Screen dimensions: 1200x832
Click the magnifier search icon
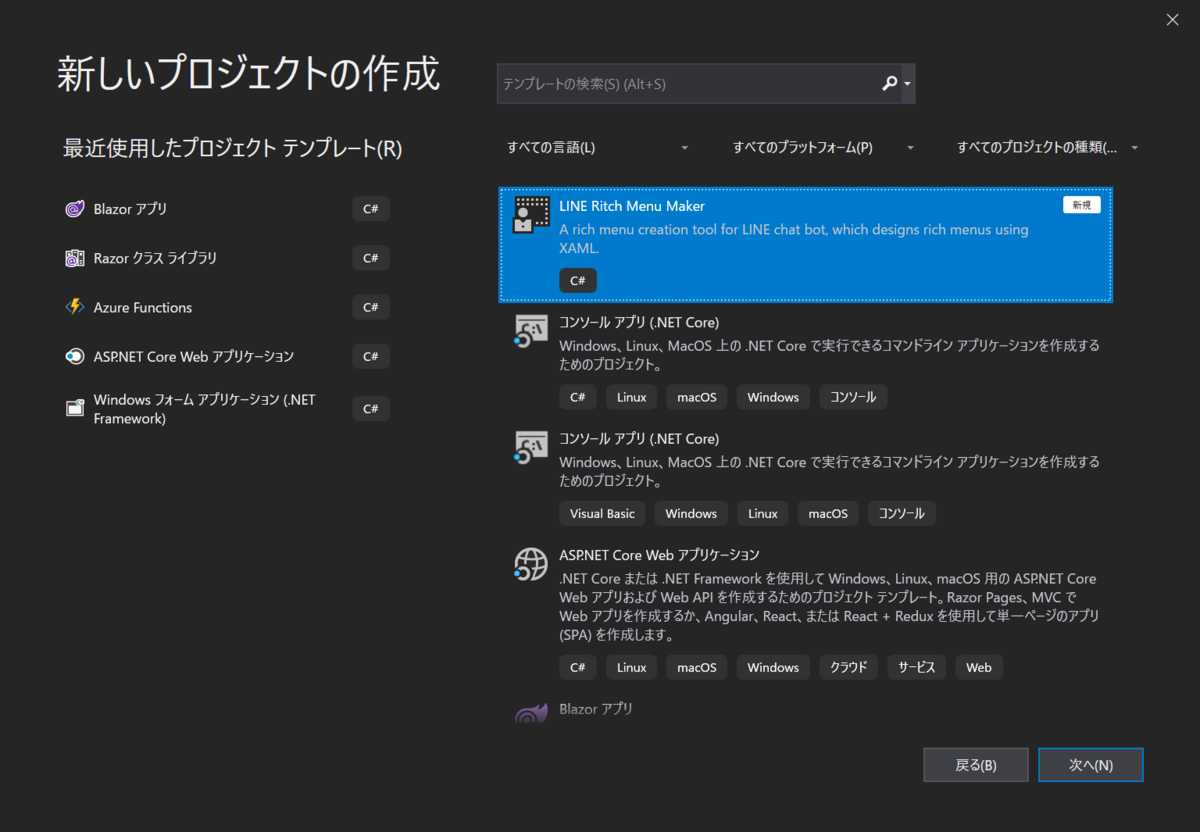click(889, 84)
